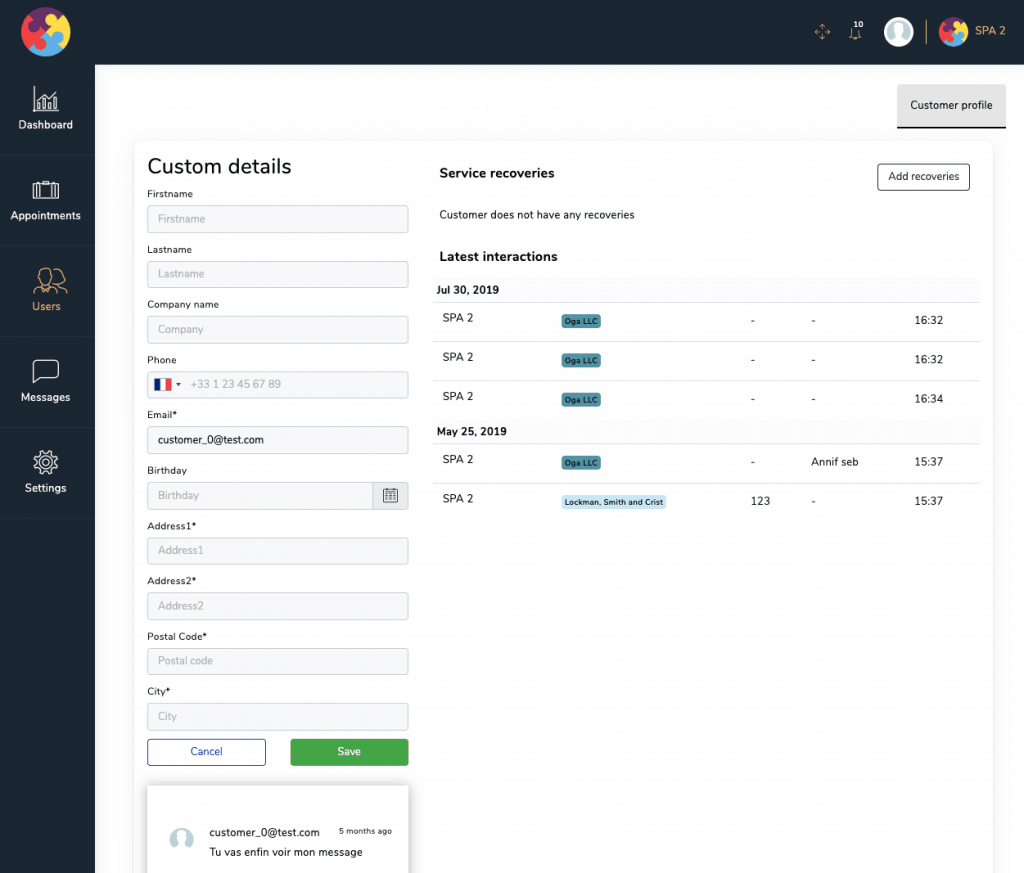Click the Add recoveries button
This screenshot has height=873, width=1024.
923,177
